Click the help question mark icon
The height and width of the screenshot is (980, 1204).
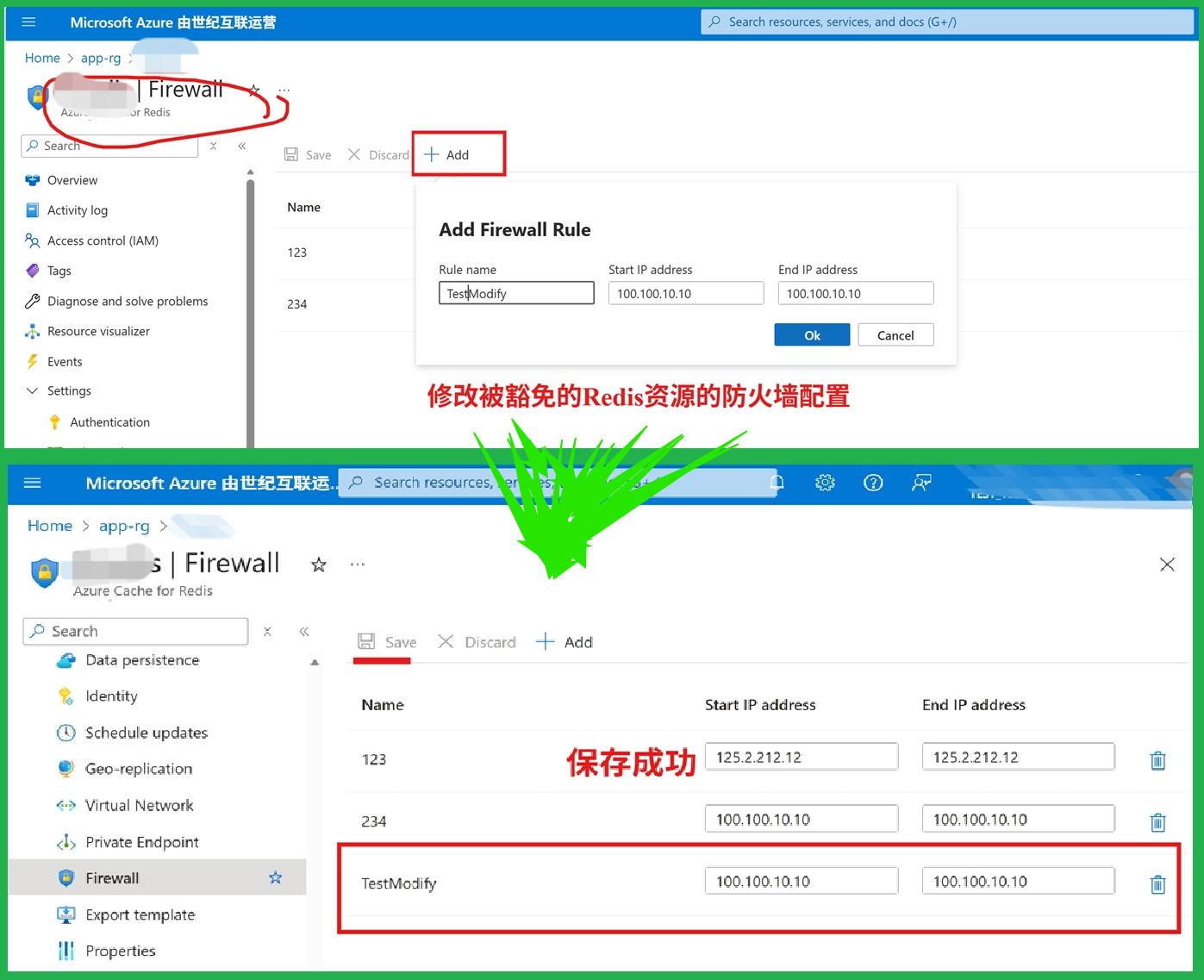coord(873,483)
